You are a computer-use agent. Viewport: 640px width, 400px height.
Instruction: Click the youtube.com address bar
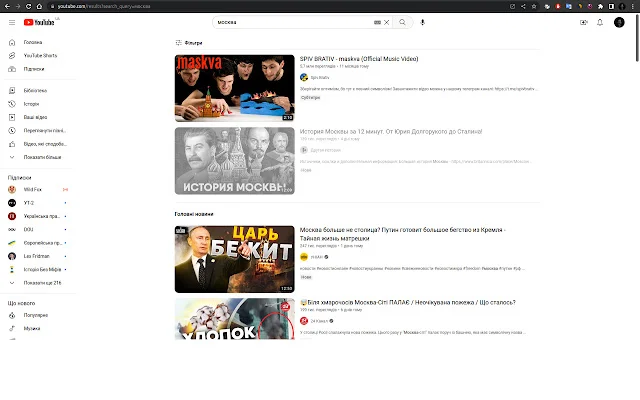[278, 6]
